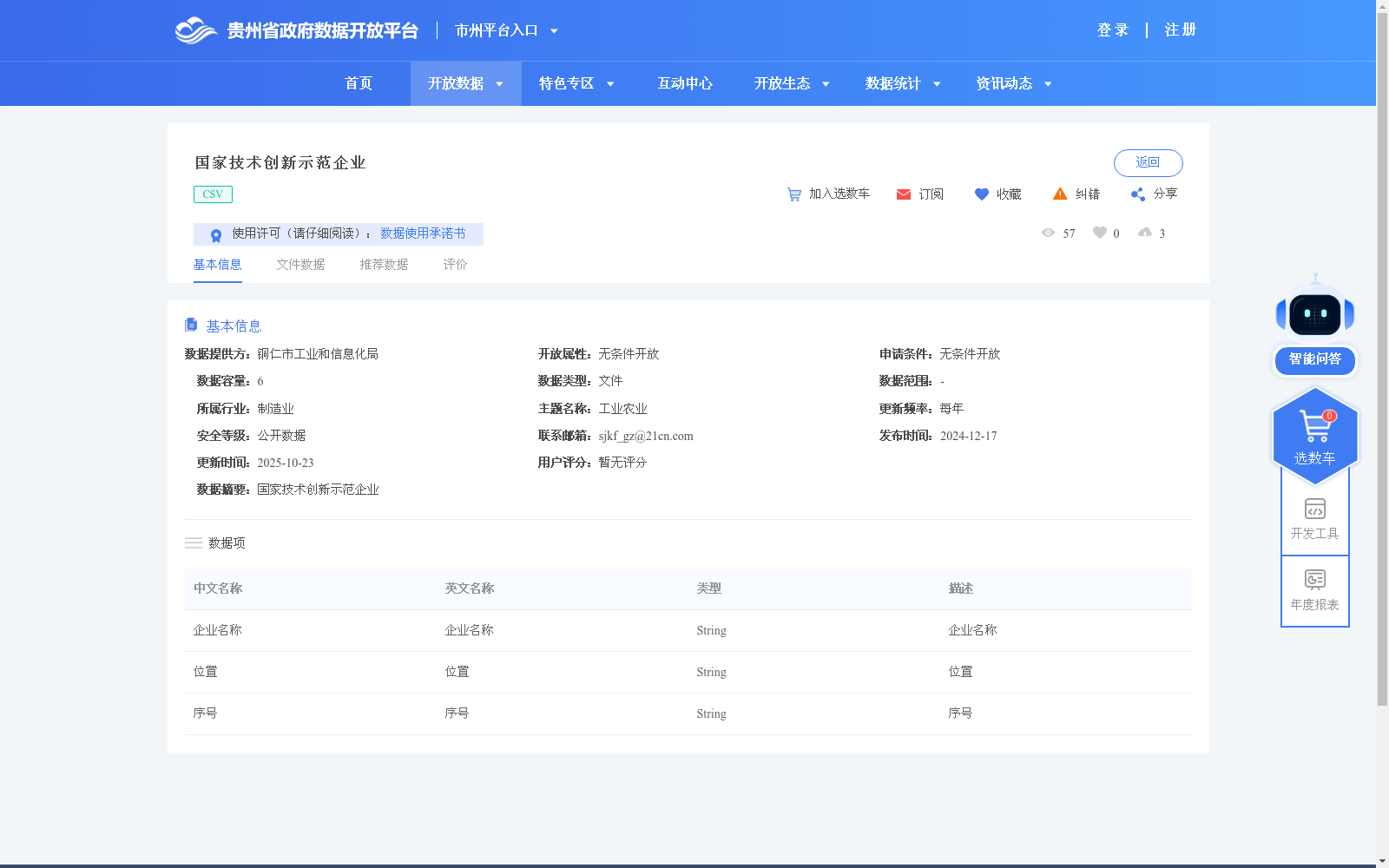Click the publish date 2024-12-17

click(969, 436)
